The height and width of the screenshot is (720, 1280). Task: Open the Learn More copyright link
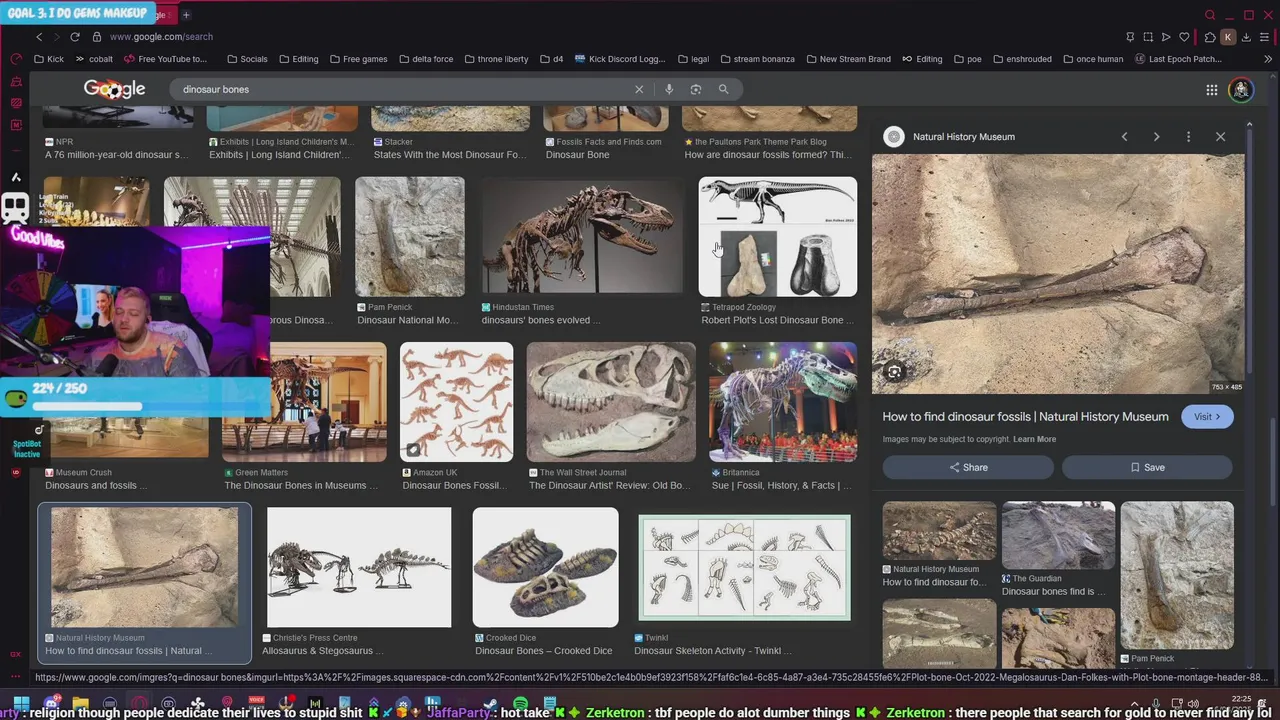pyautogui.click(x=1034, y=439)
